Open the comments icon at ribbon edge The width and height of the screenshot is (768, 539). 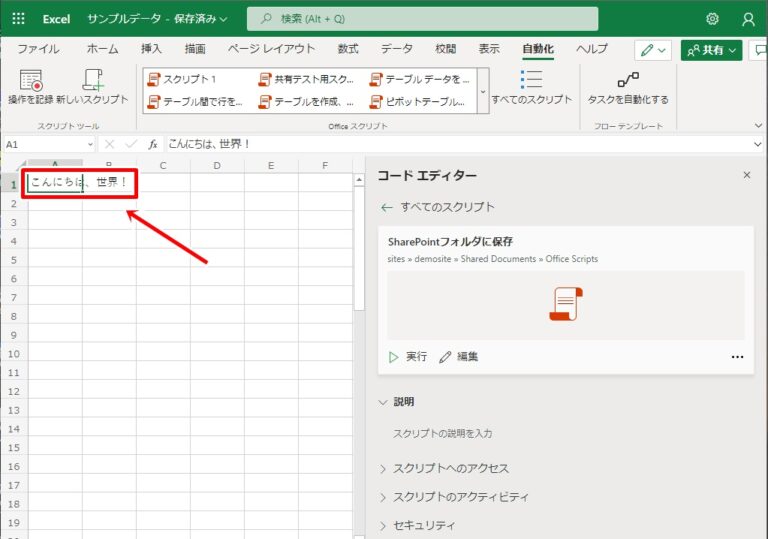pos(760,50)
